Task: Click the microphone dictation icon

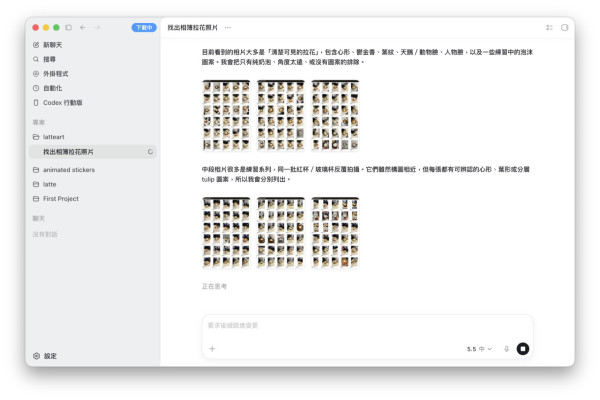Action: click(x=506, y=349)
